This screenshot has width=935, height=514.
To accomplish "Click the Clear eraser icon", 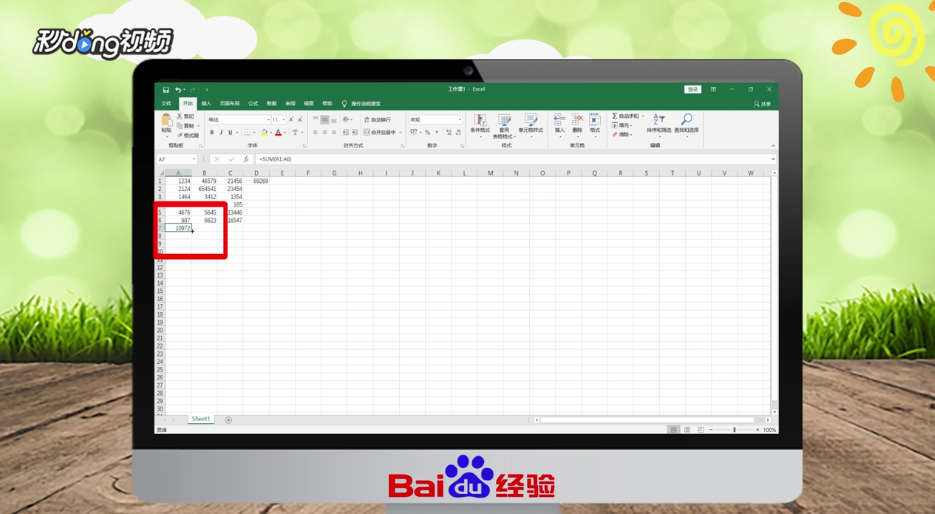I will (x=615, y=134).
